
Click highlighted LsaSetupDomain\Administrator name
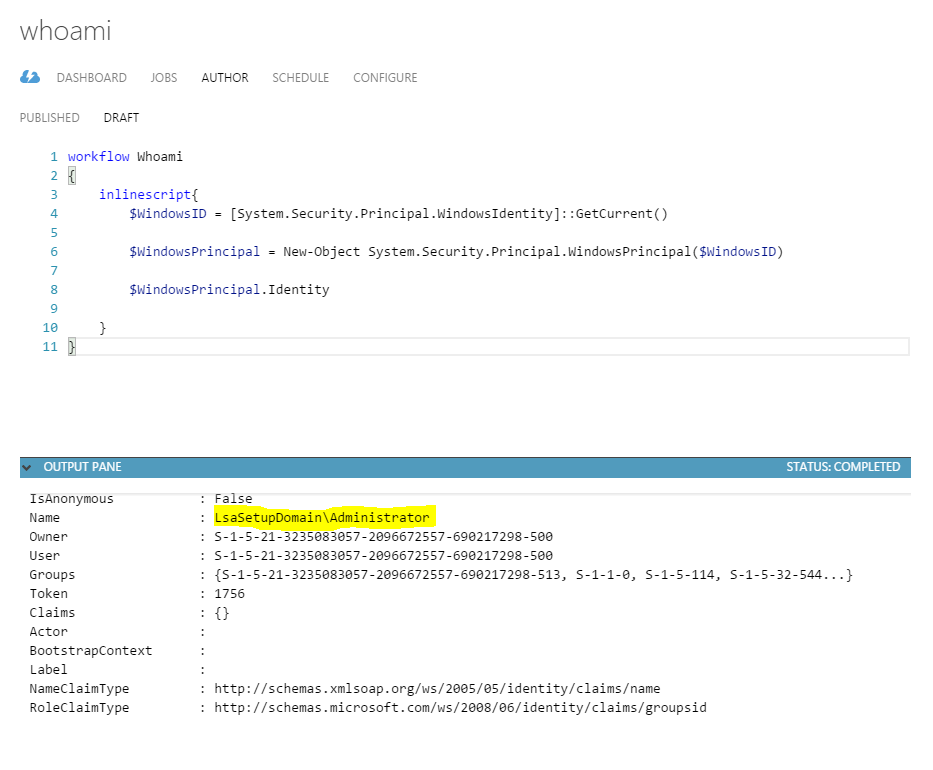click(x=322, y=518)
